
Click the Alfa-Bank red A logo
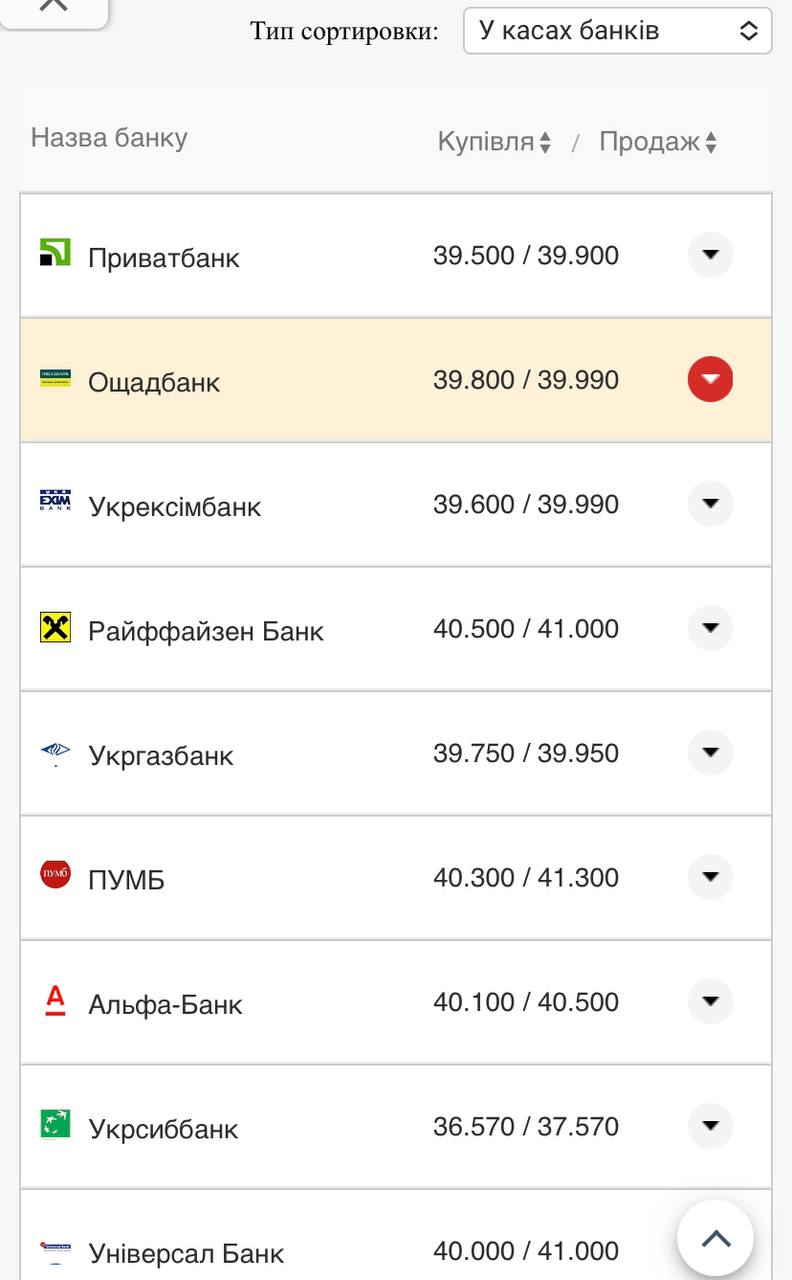(55, 1000)
